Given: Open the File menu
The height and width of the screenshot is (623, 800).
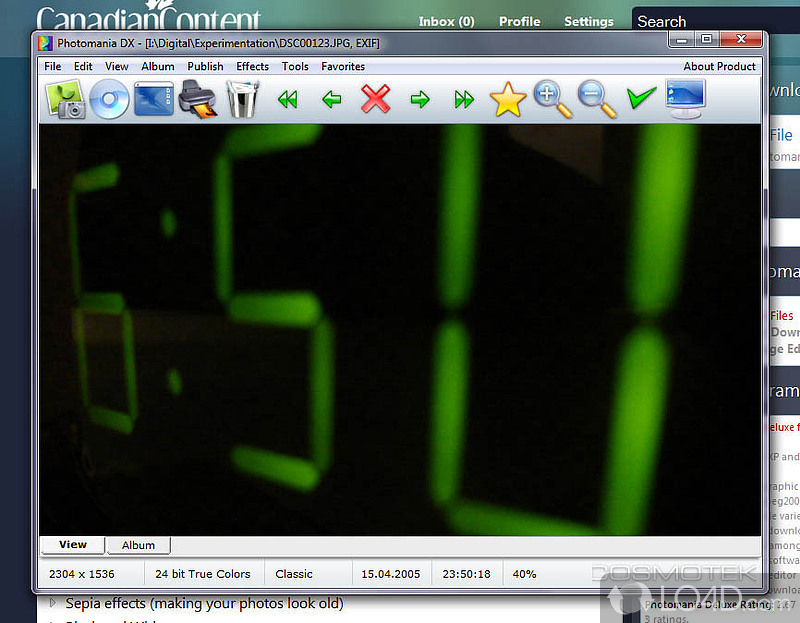Looking at the screenshot, I should (53, 66).
